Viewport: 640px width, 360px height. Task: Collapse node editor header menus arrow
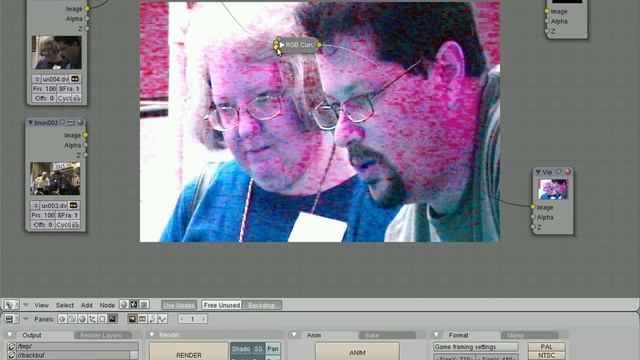[x=26, y=305]
